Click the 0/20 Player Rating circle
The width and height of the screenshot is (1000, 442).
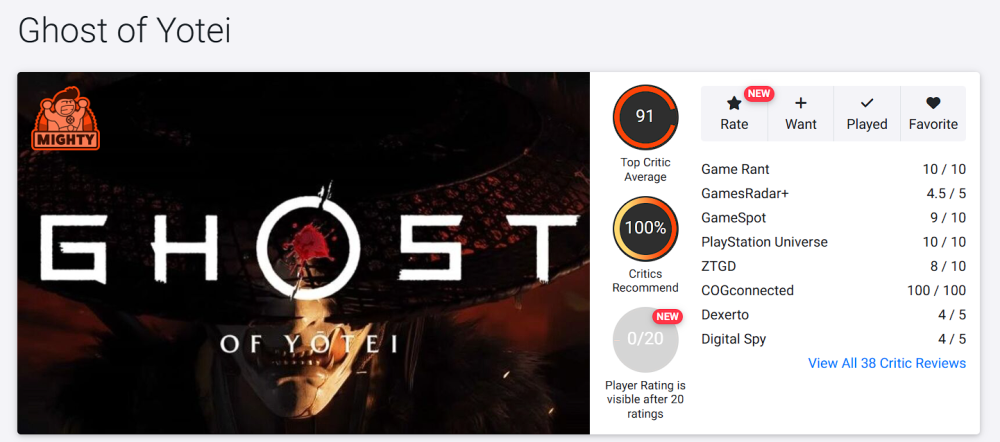pos(645,339)
